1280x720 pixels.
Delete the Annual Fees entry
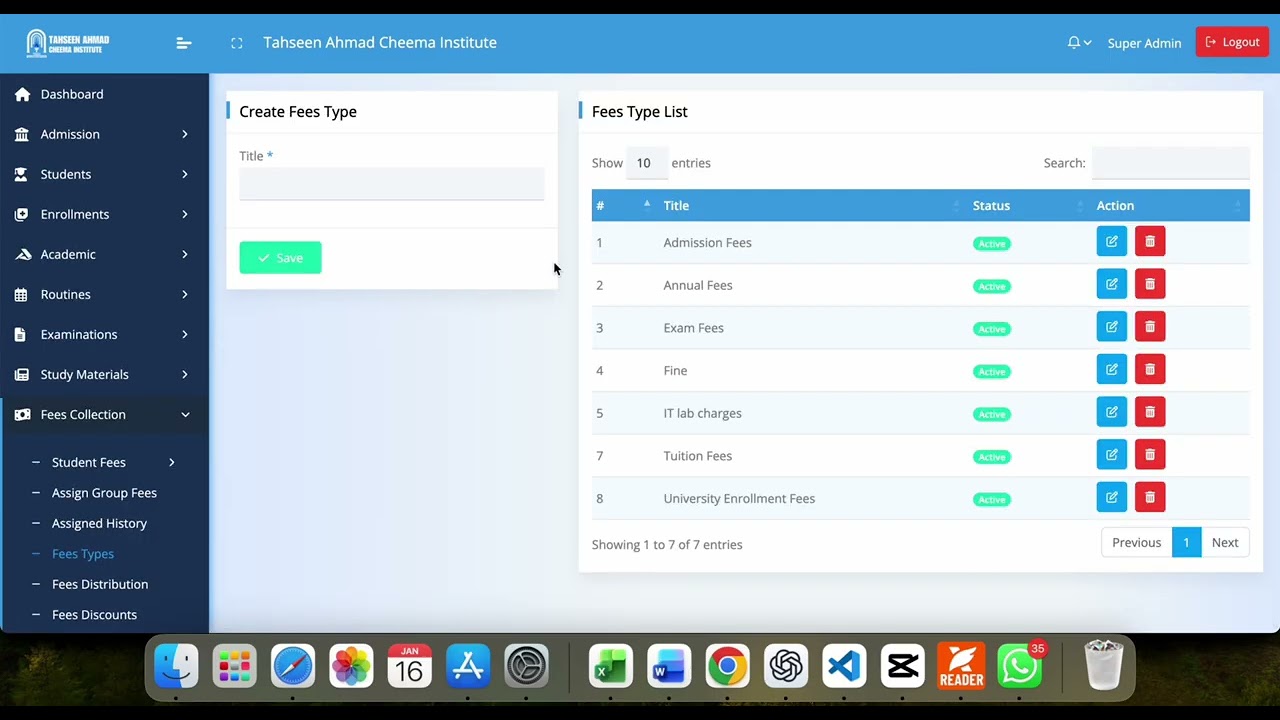tap(1150, 284)
